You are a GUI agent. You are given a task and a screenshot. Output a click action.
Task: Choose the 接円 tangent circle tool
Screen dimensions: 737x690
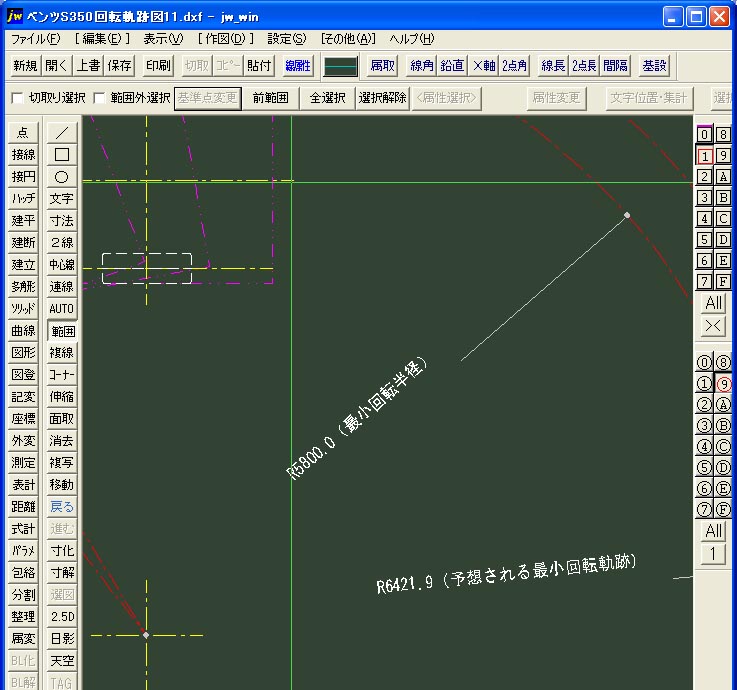[x=23, y=177]
